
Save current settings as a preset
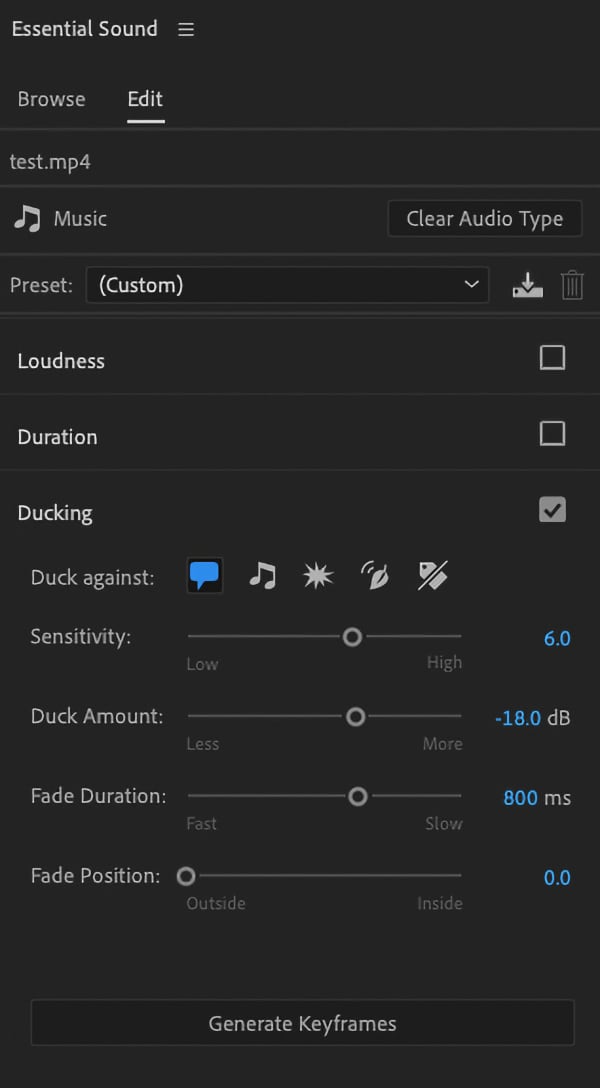[527, 285]
